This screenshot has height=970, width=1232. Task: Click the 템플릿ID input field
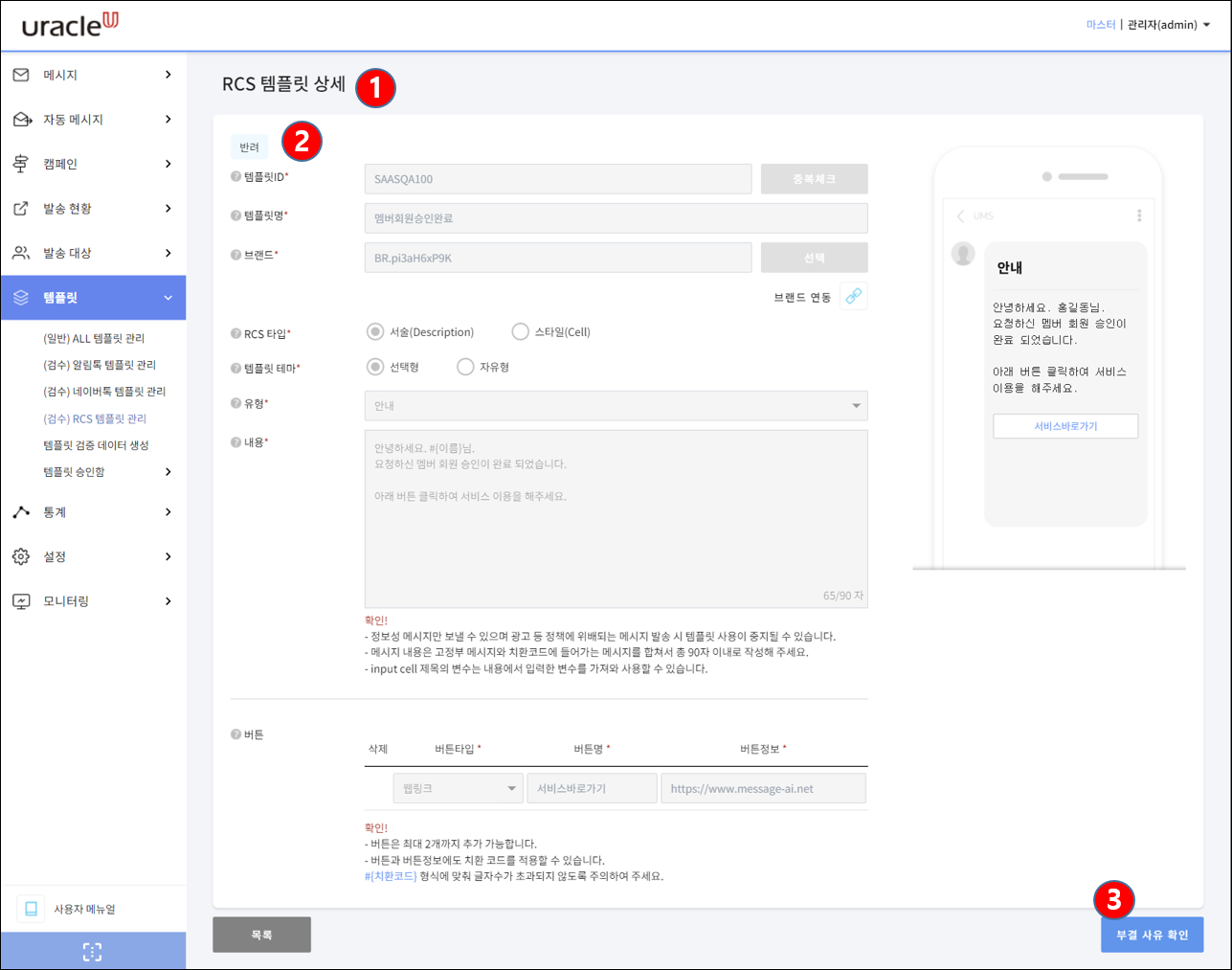point(558,179)
